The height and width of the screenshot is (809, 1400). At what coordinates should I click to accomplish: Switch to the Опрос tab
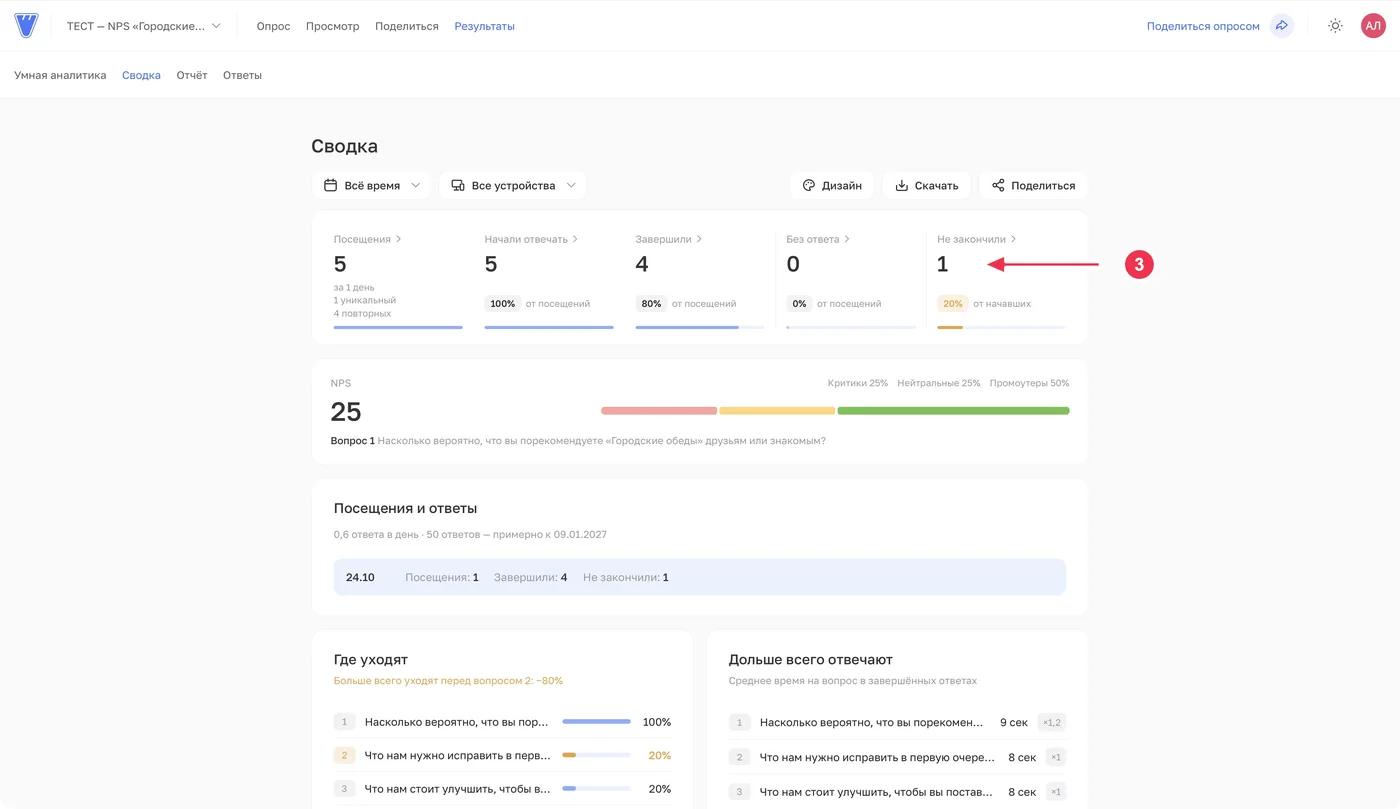point(273,26)
